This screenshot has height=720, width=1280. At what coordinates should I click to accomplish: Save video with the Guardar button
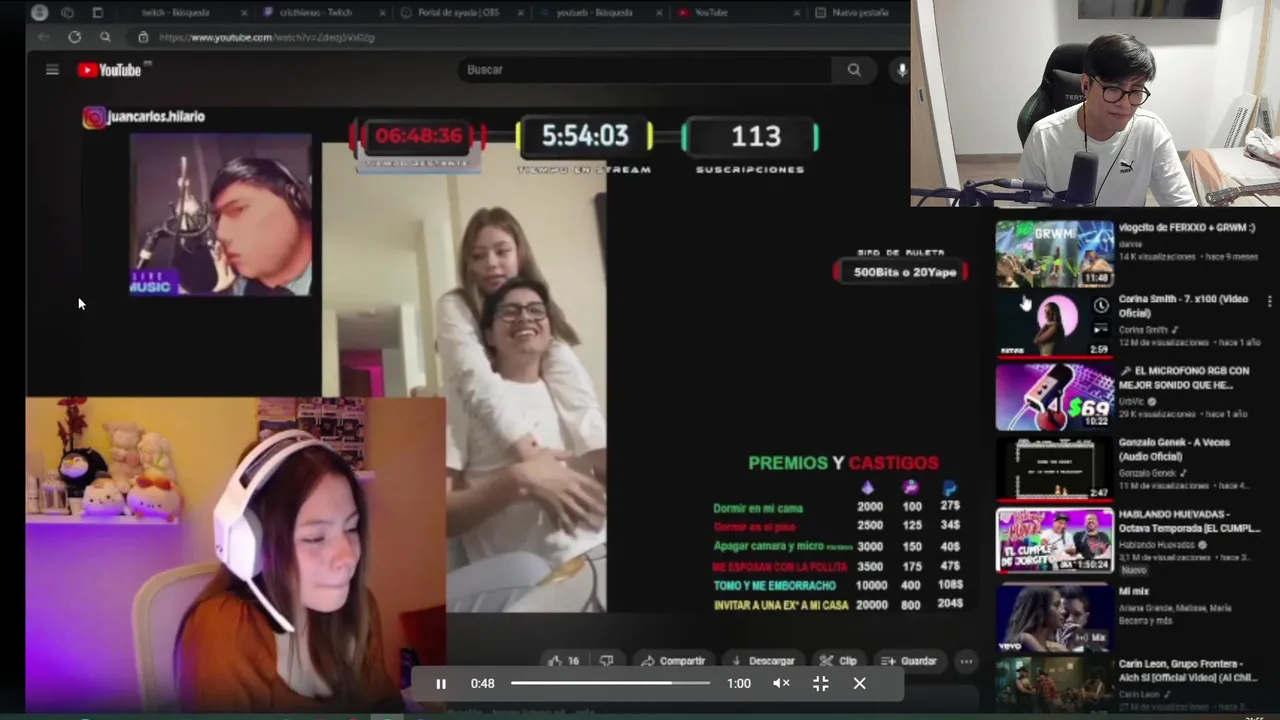909,661
